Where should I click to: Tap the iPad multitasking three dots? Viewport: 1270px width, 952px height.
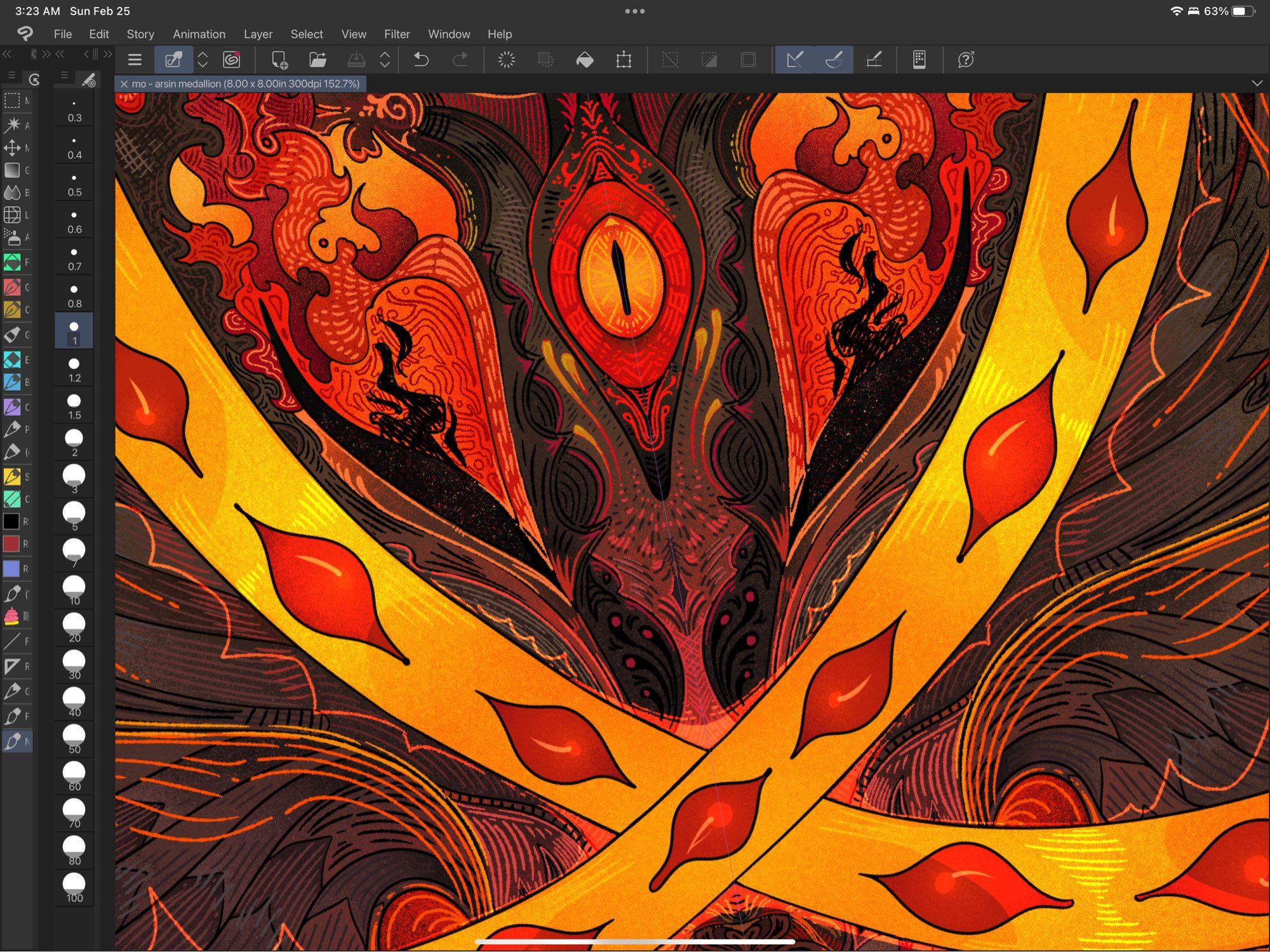click(635, 11)
